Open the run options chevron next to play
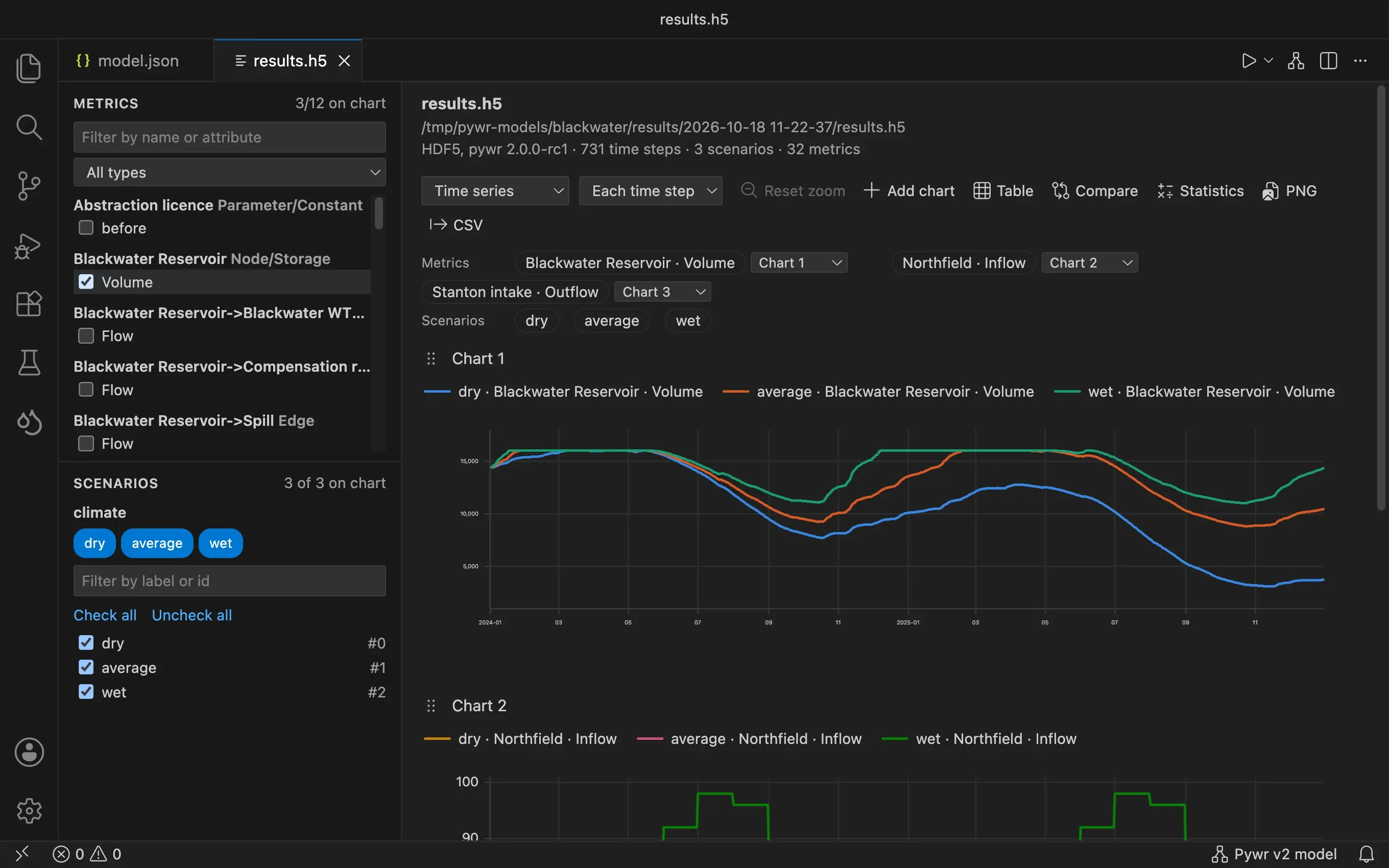The height and width of the screenshot is (868, 1389). [1268, 60]
